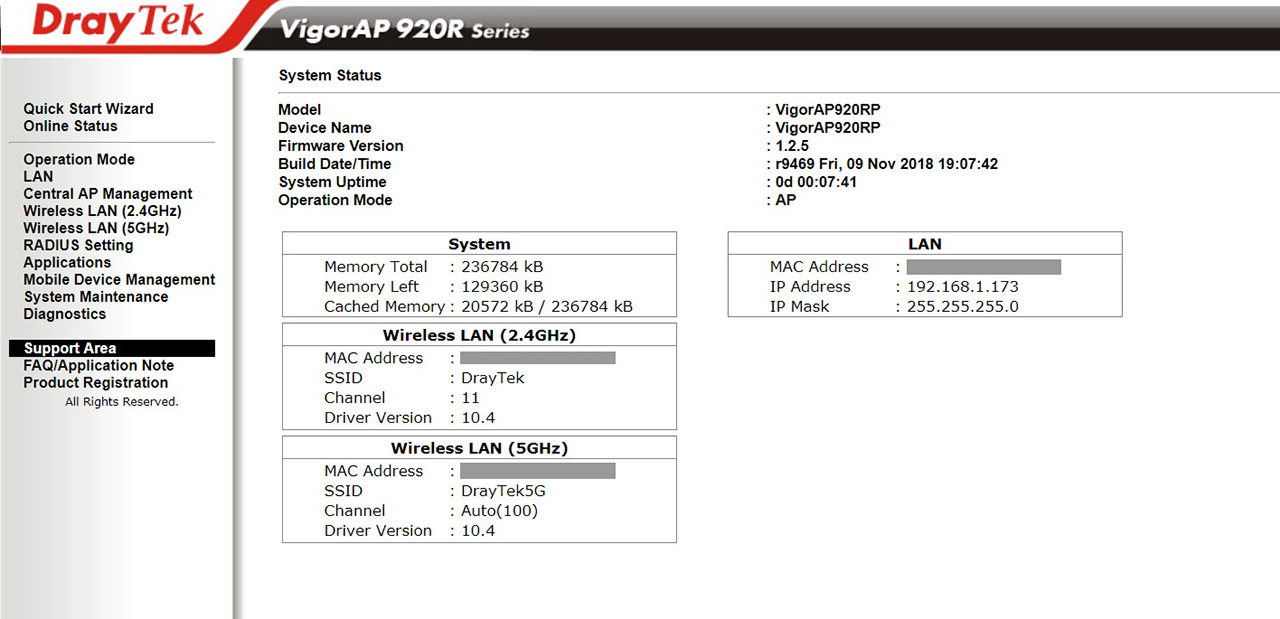Viewport: 1280px width, 619px height.
Task: Open the Quick Start Wizard
Action: (89, 109)
